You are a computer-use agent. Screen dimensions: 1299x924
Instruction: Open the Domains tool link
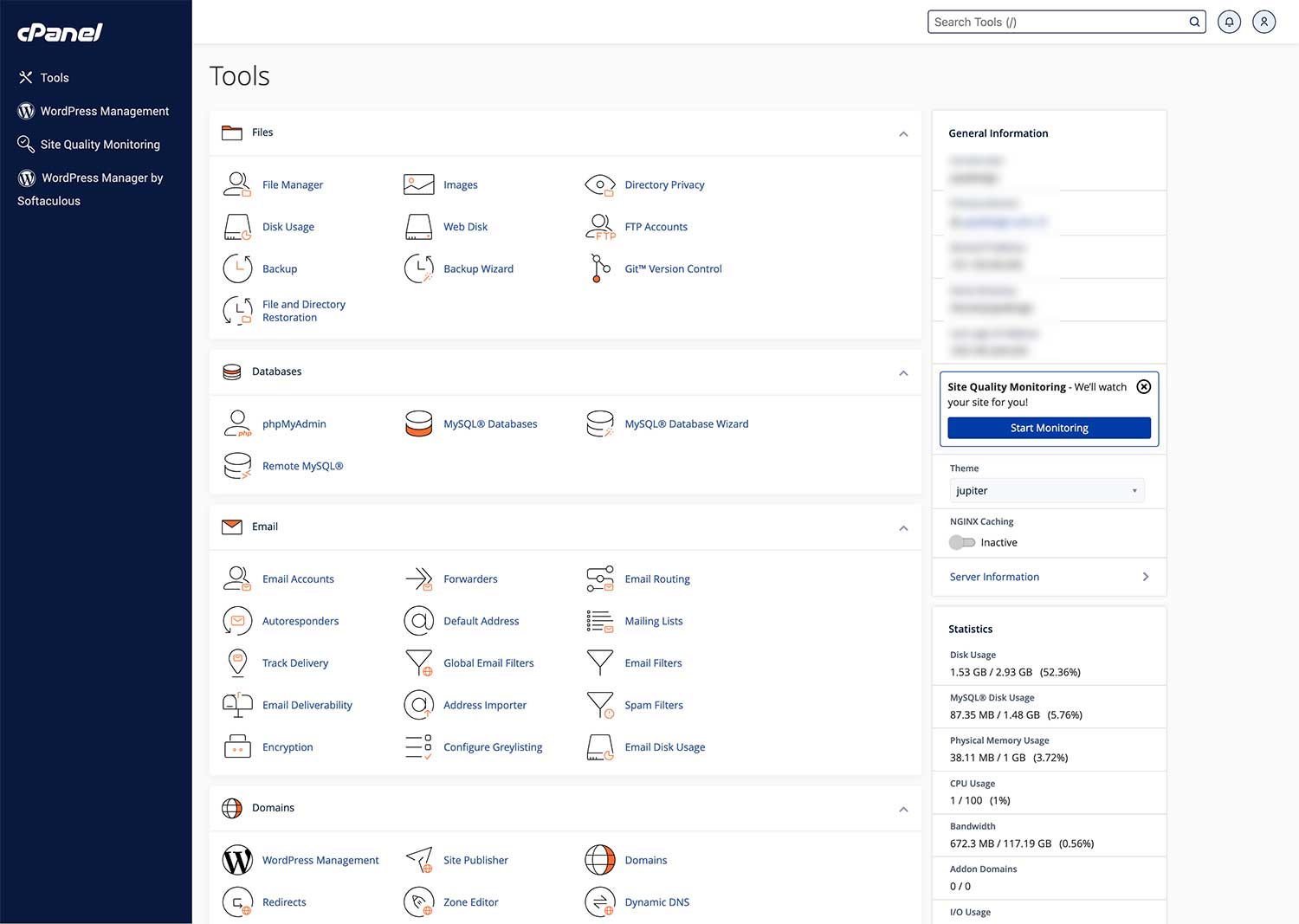click(x=646, y=860)
